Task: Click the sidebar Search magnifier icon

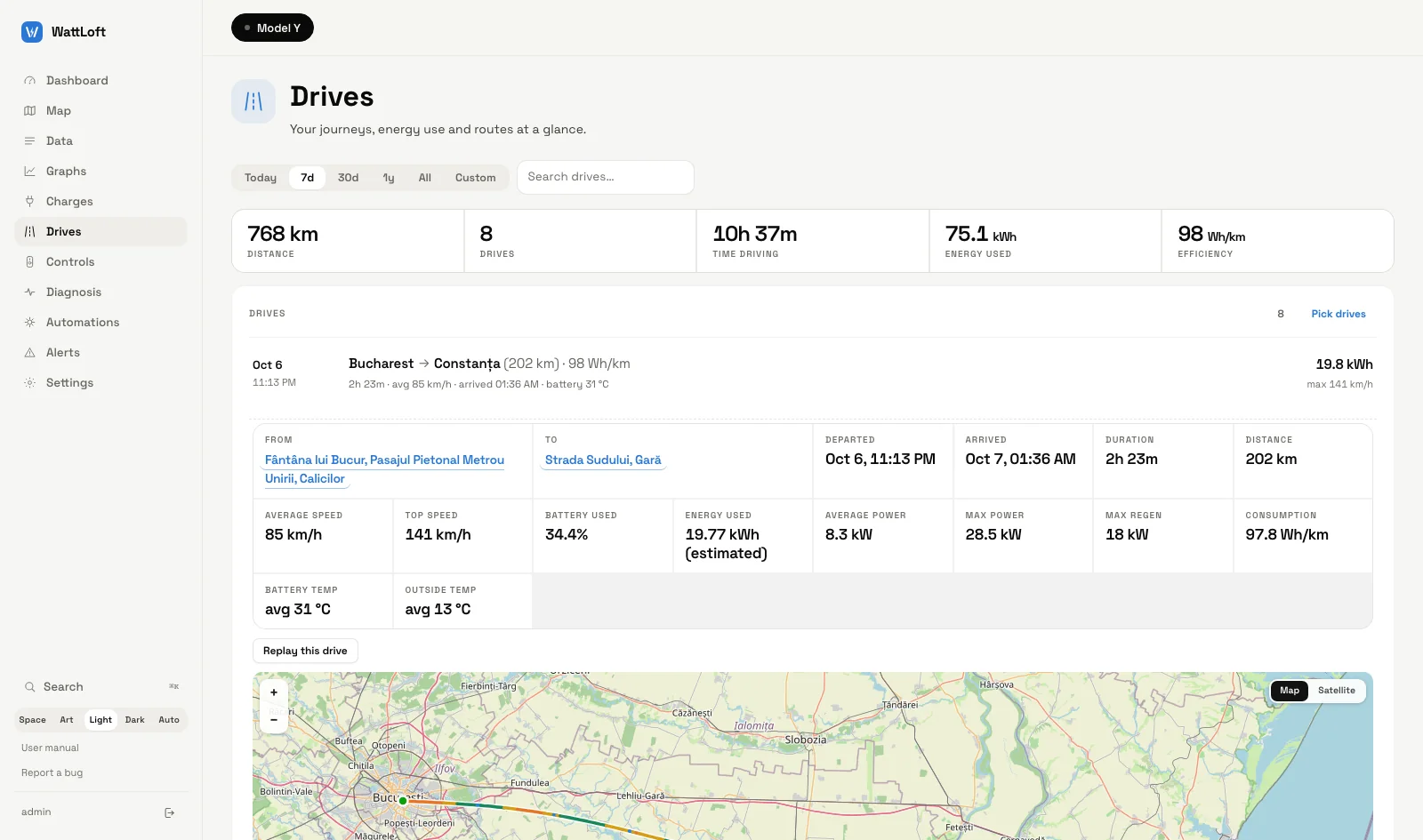Action: pos(29,686)
